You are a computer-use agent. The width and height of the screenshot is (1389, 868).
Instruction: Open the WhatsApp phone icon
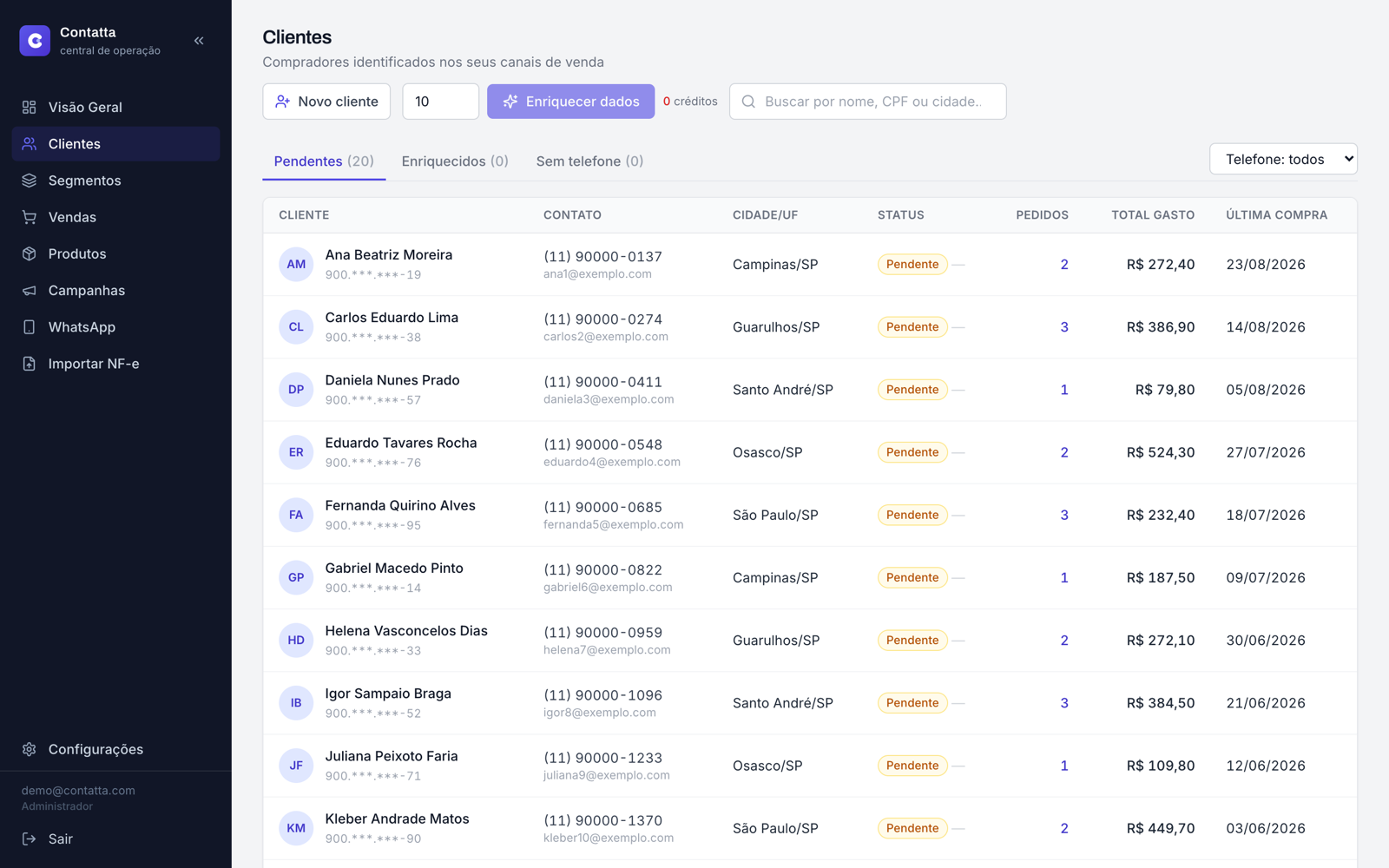(30, 327)
